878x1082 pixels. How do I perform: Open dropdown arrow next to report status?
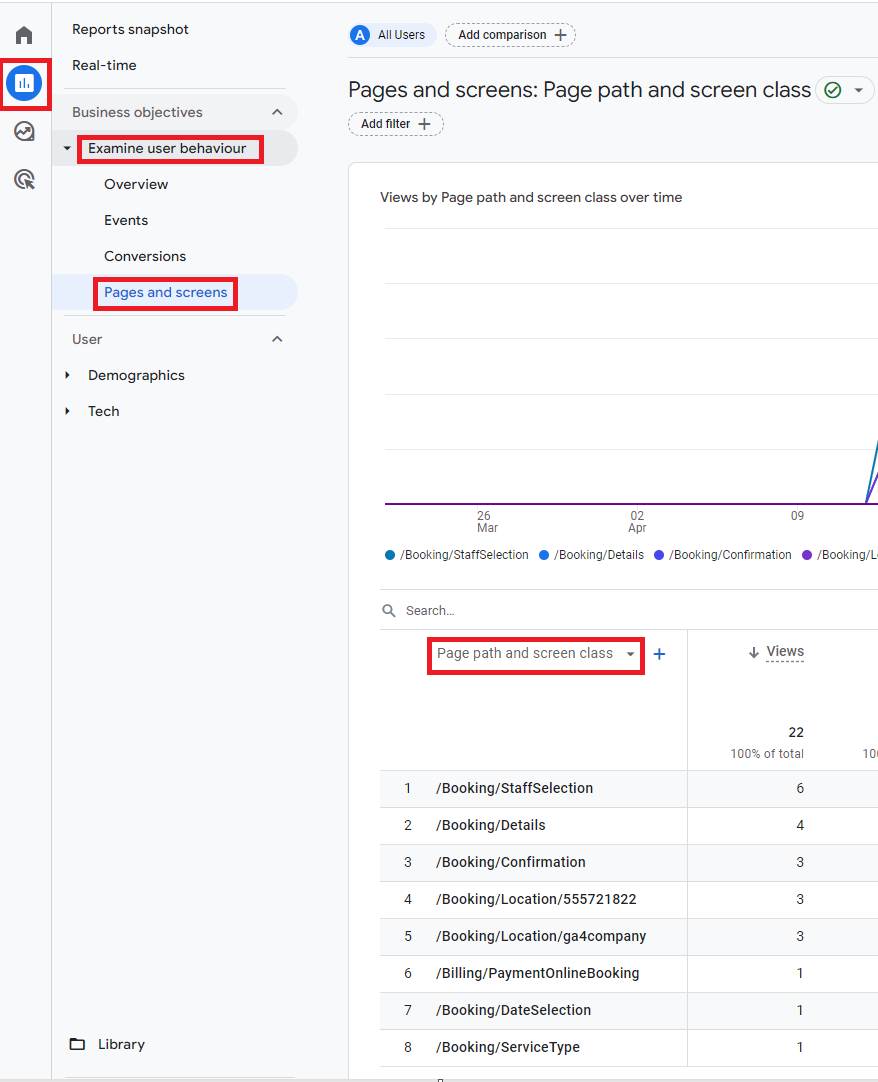(859, 90)
